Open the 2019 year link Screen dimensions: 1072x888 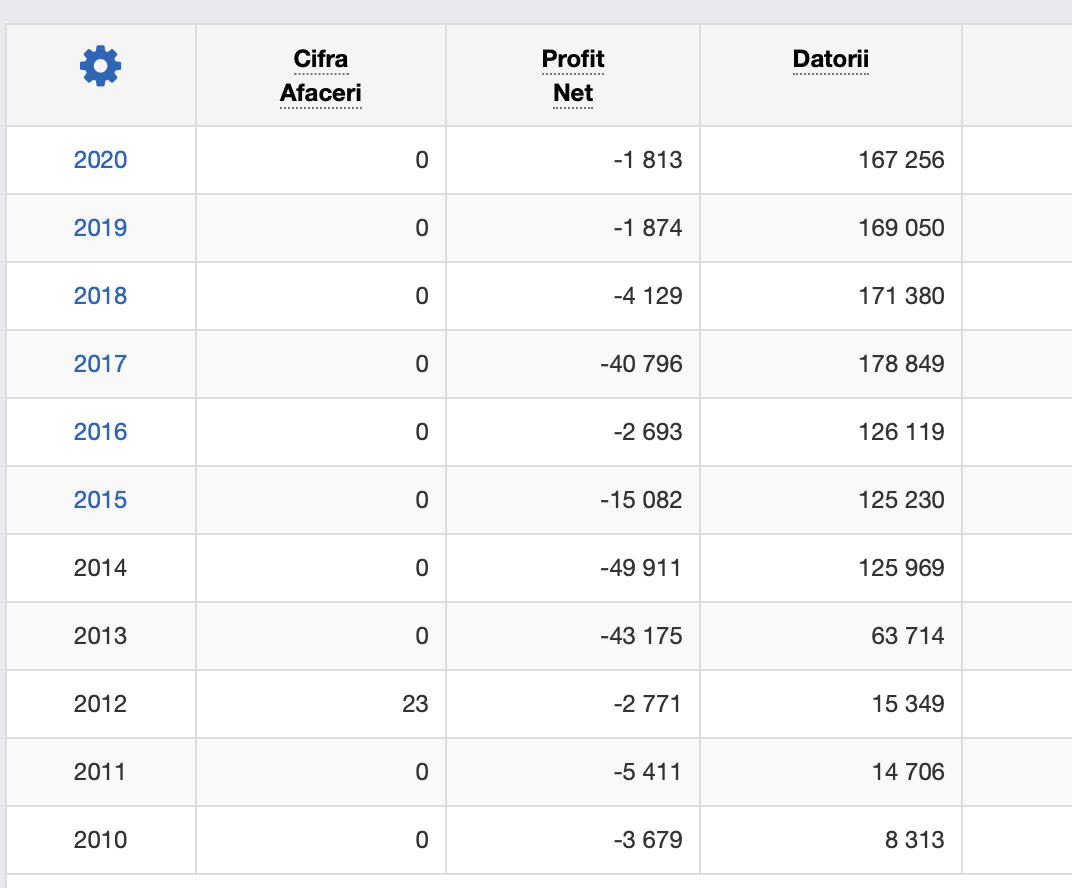[x=100, y=228]
